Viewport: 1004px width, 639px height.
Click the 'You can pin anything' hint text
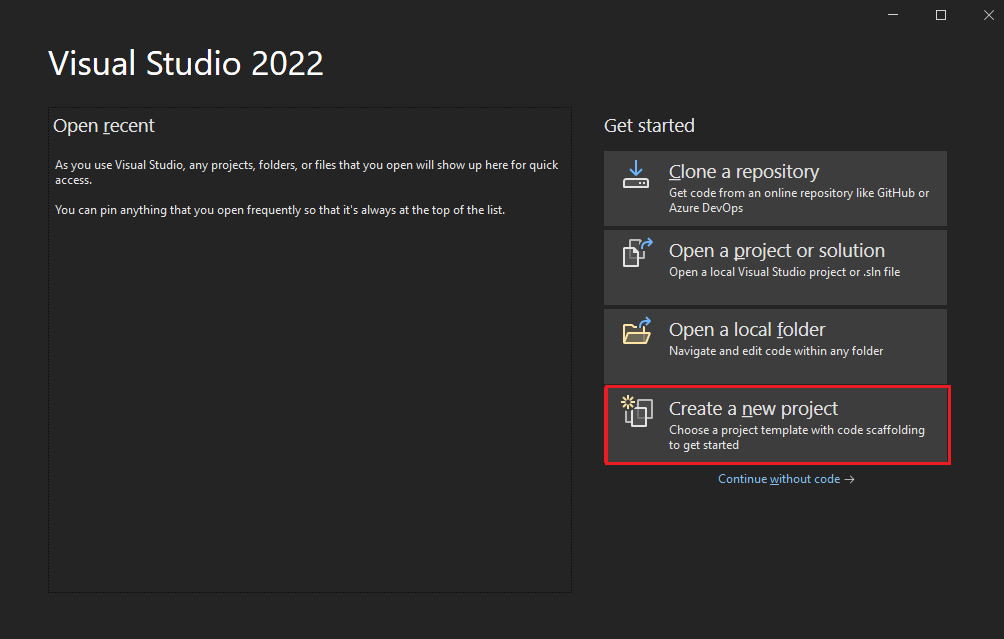click(x=280, y=210)
